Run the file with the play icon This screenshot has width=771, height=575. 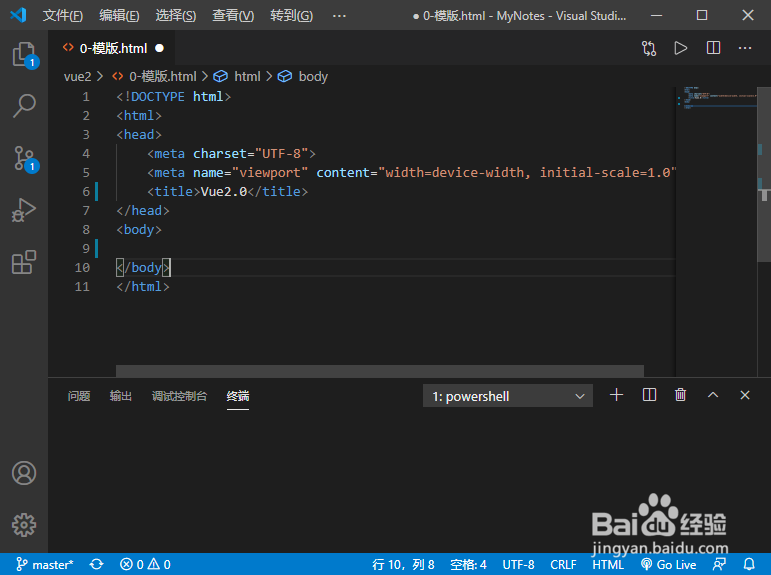coord(681,48)
